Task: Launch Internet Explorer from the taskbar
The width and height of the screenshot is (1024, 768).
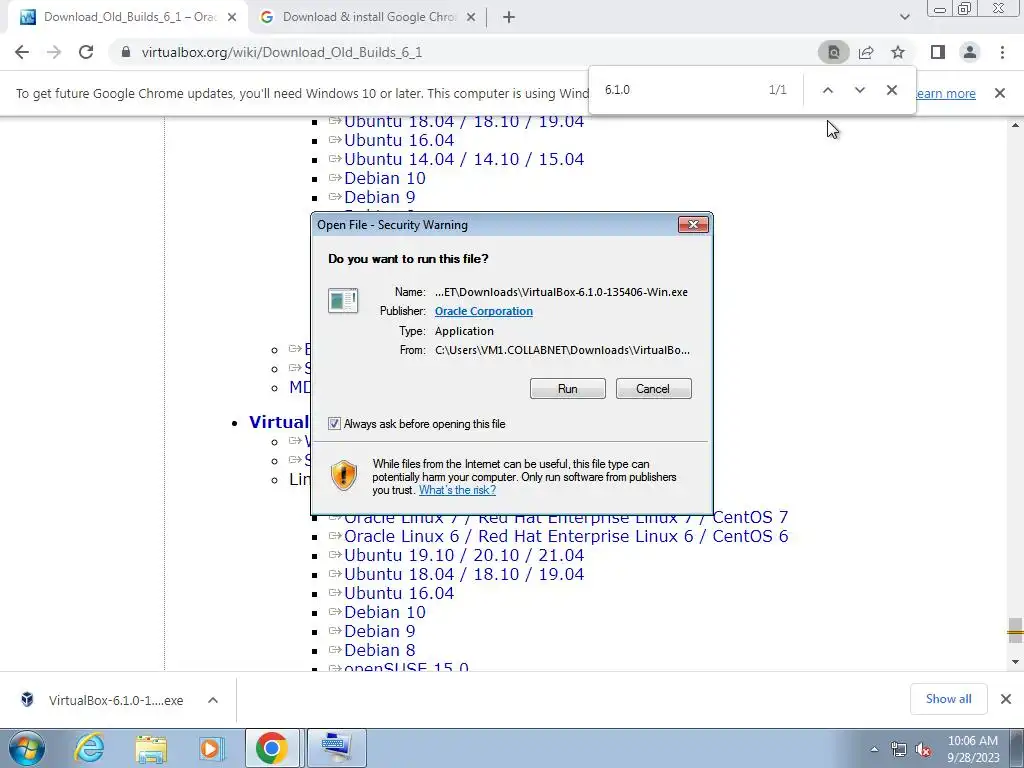Action: tap(89, 748)
